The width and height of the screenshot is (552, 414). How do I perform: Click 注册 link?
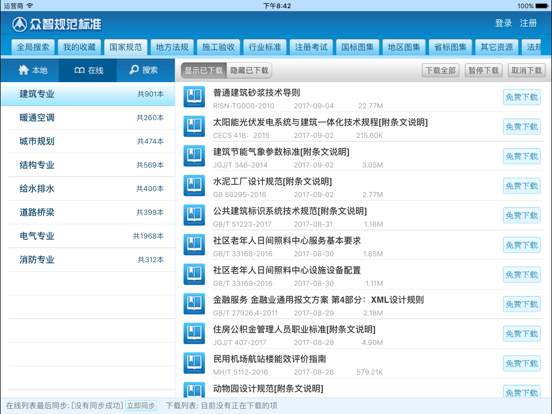coord(528,23)
